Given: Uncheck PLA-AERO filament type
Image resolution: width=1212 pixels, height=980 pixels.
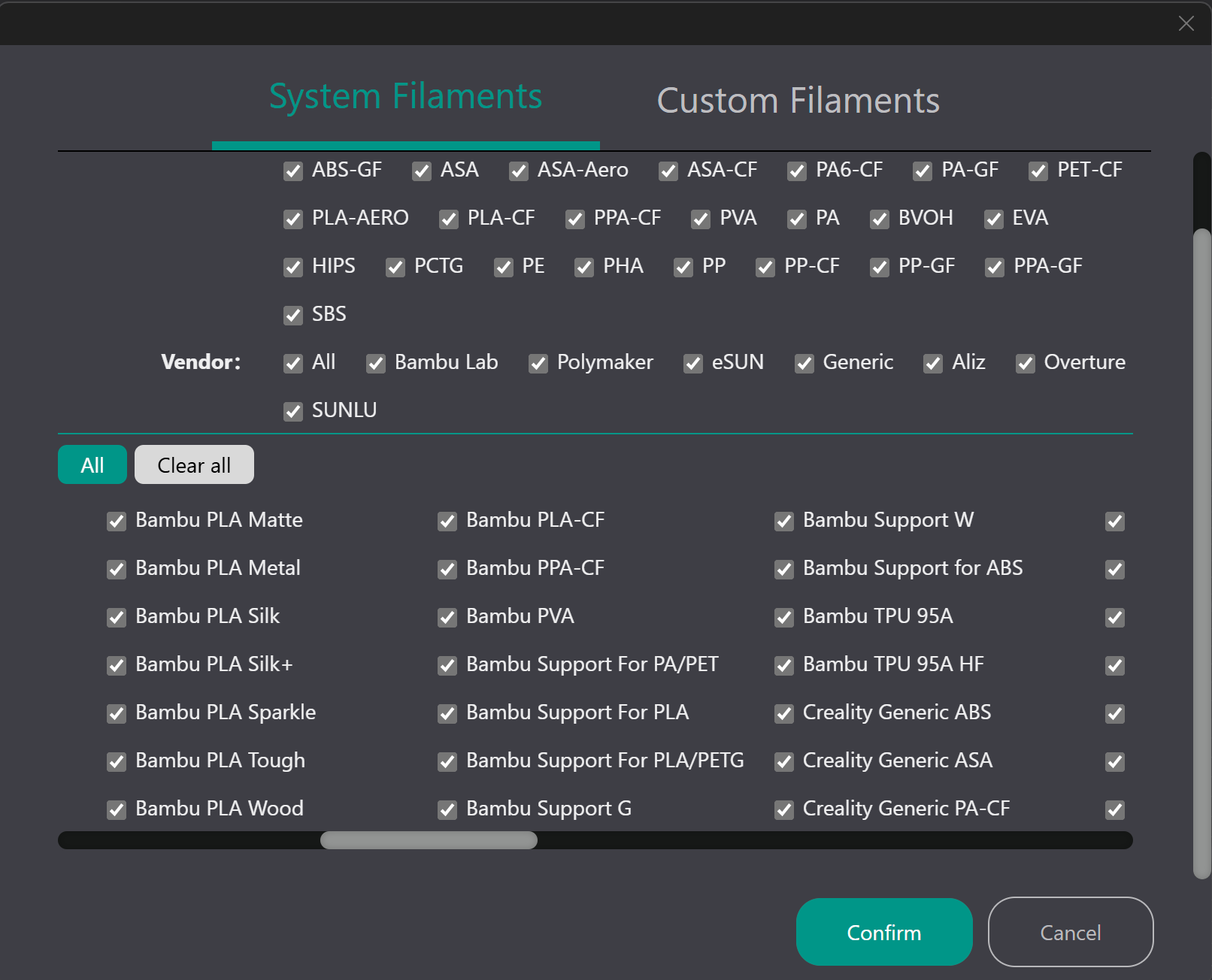Looking at the screenshot, I should (x=293, y=219).
